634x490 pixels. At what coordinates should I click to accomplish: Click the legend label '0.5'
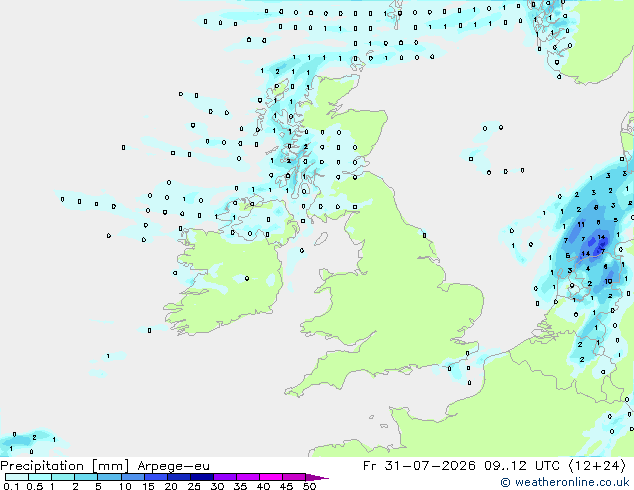[34, 486]
